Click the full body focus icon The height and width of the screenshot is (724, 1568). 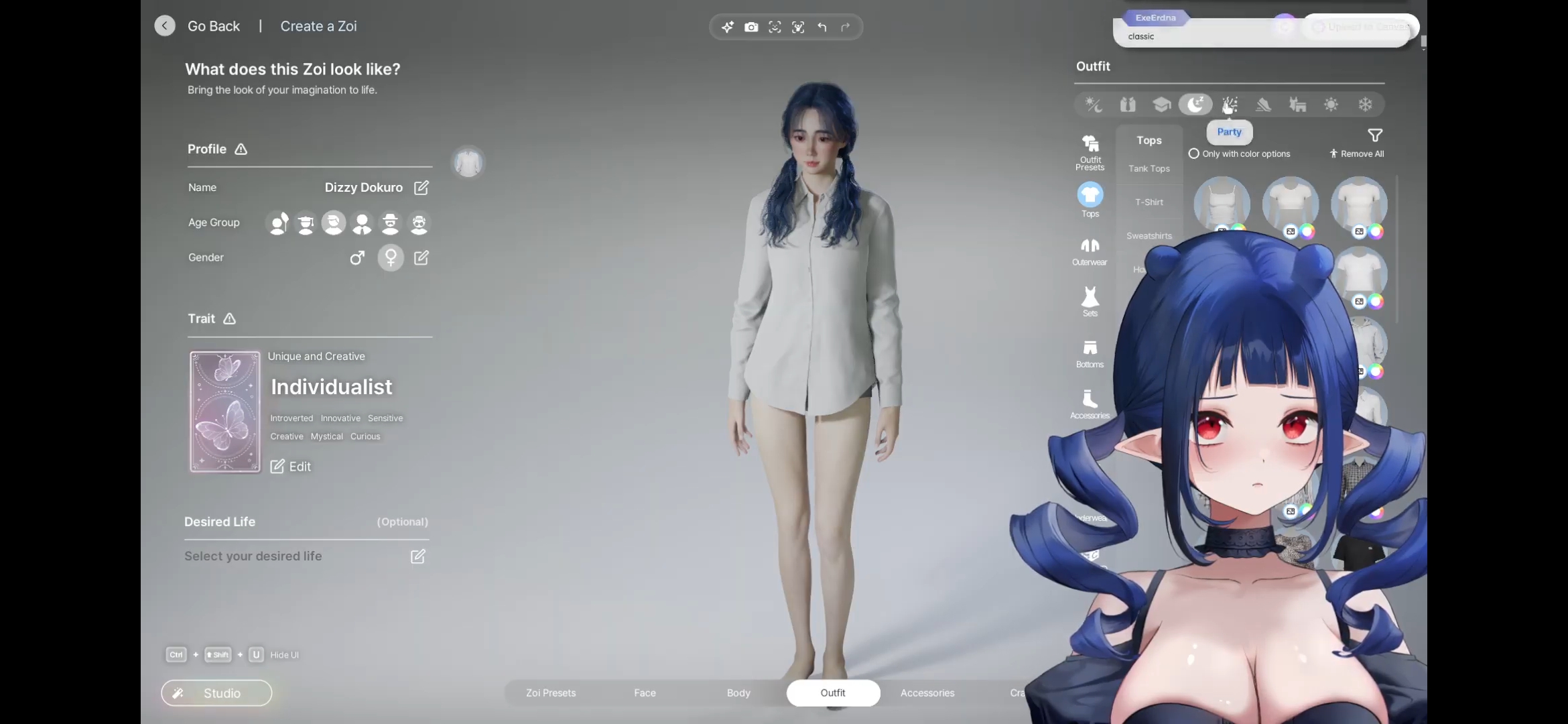[x=798, y=27]
